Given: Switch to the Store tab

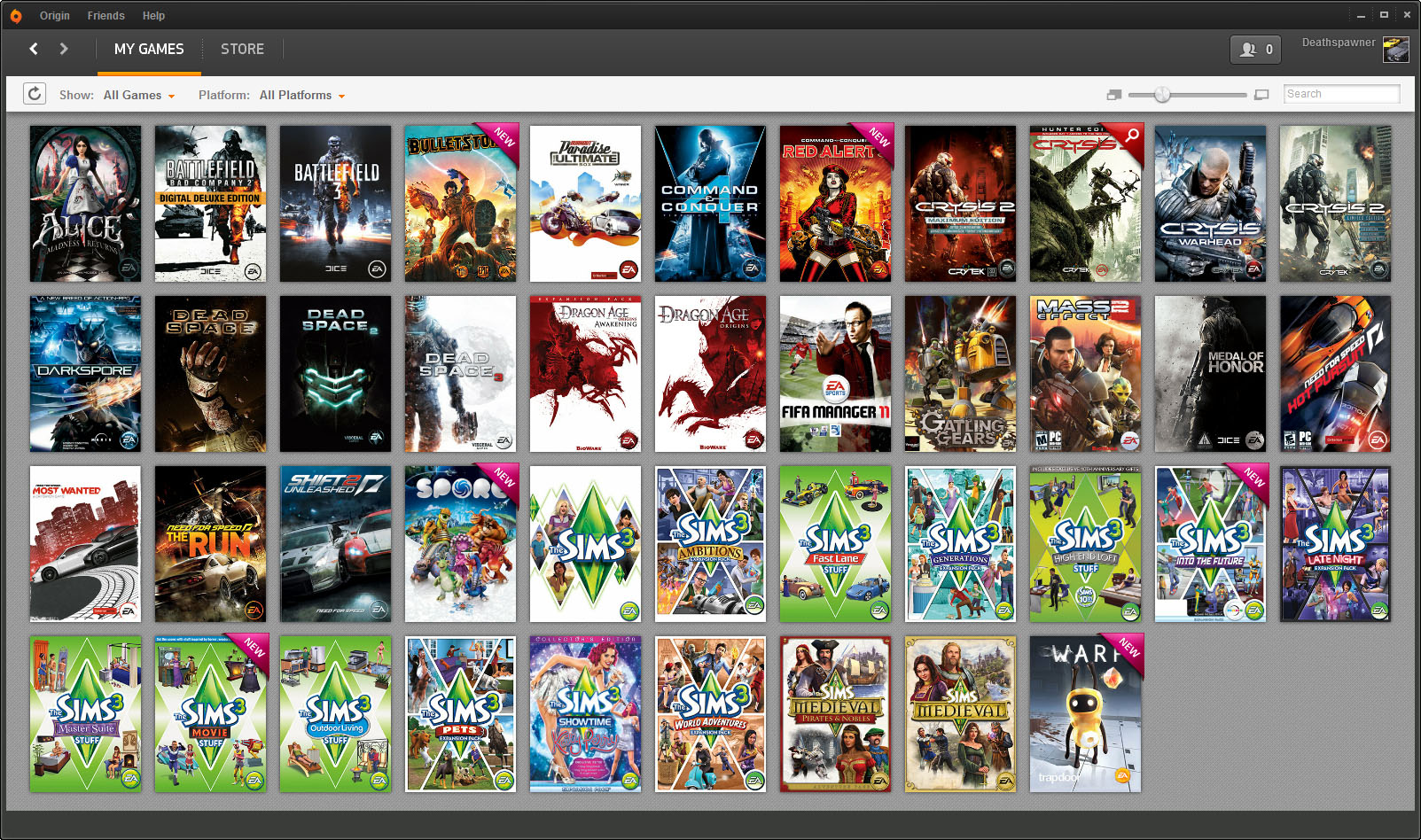Looking at the screenshot, I should point(242,50).
